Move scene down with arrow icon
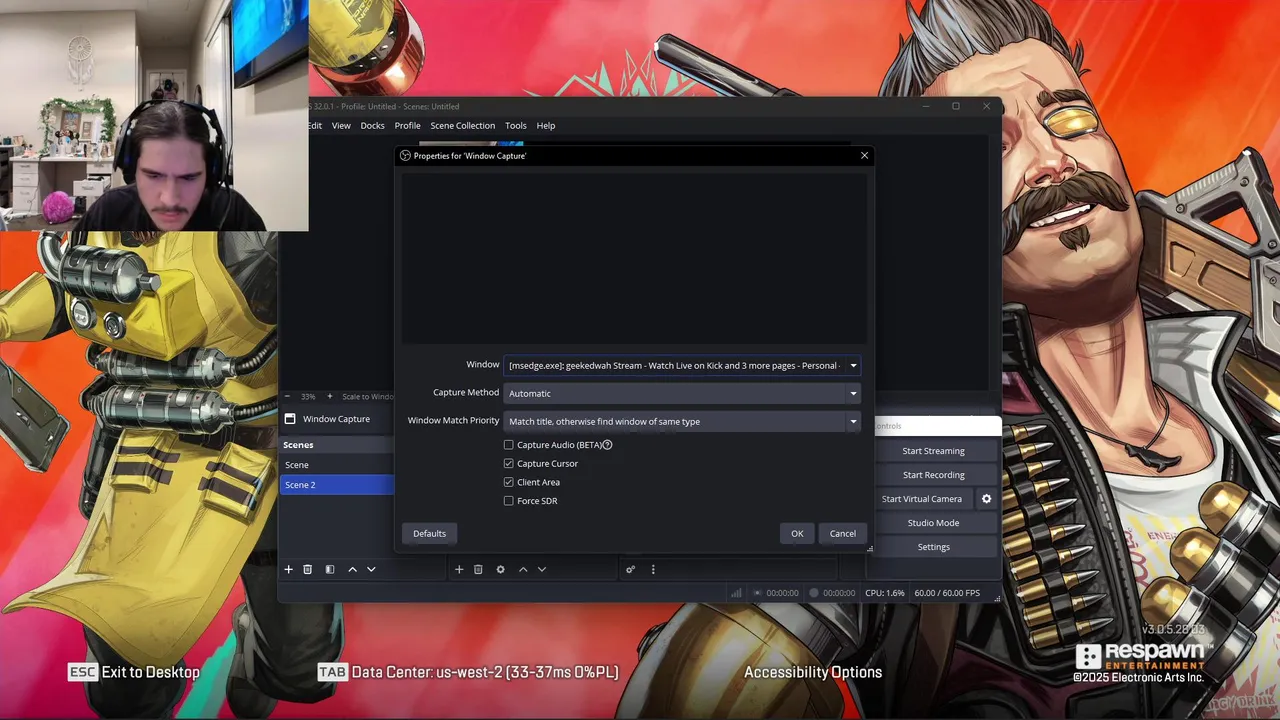1280x720 pixels. click(371, 569)
